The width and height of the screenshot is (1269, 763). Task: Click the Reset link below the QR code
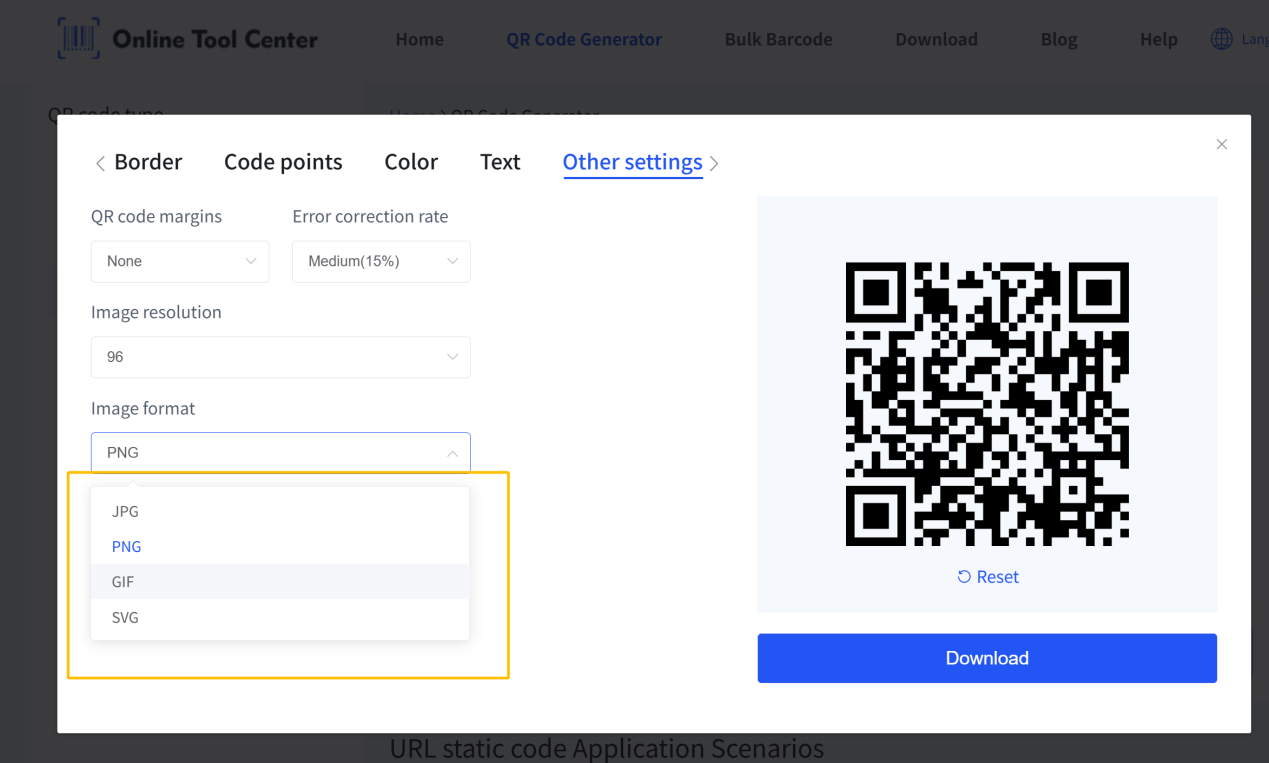pyautogui.click(x=996, y=576)
